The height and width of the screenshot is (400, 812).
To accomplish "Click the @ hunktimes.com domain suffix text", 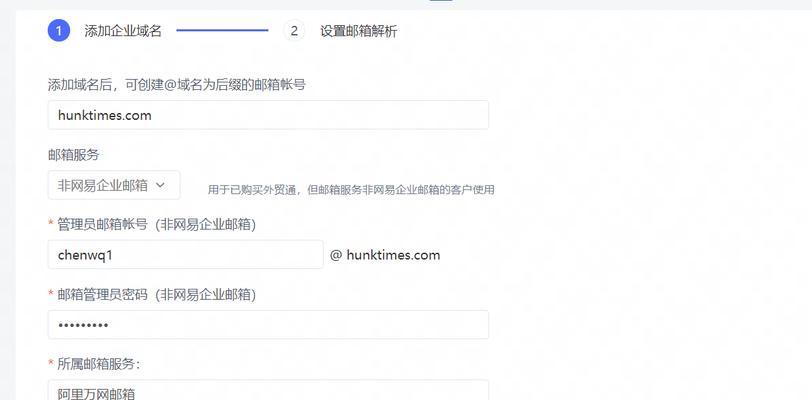I will tap(385, 255).
